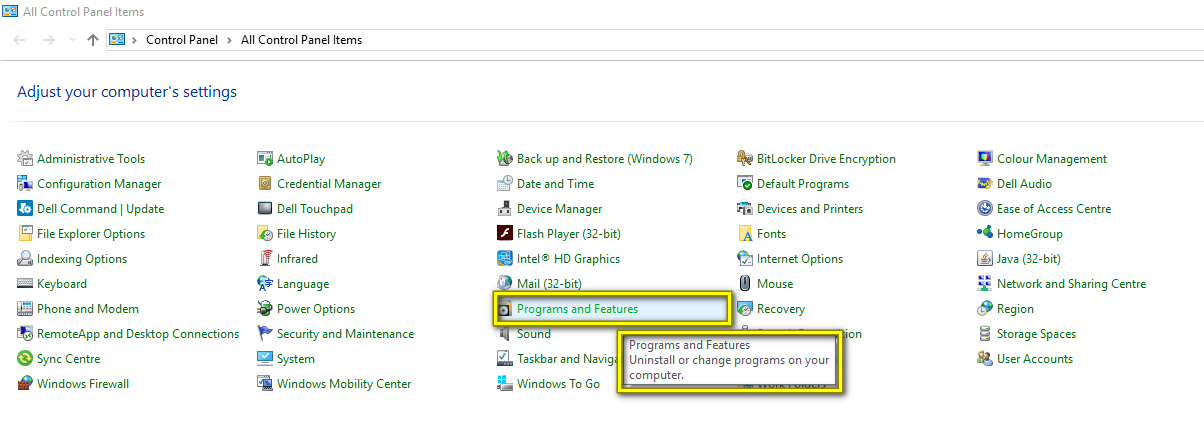Click the address bar Control Panel icon
1204x423 pixels.
(x=117, y=40)
